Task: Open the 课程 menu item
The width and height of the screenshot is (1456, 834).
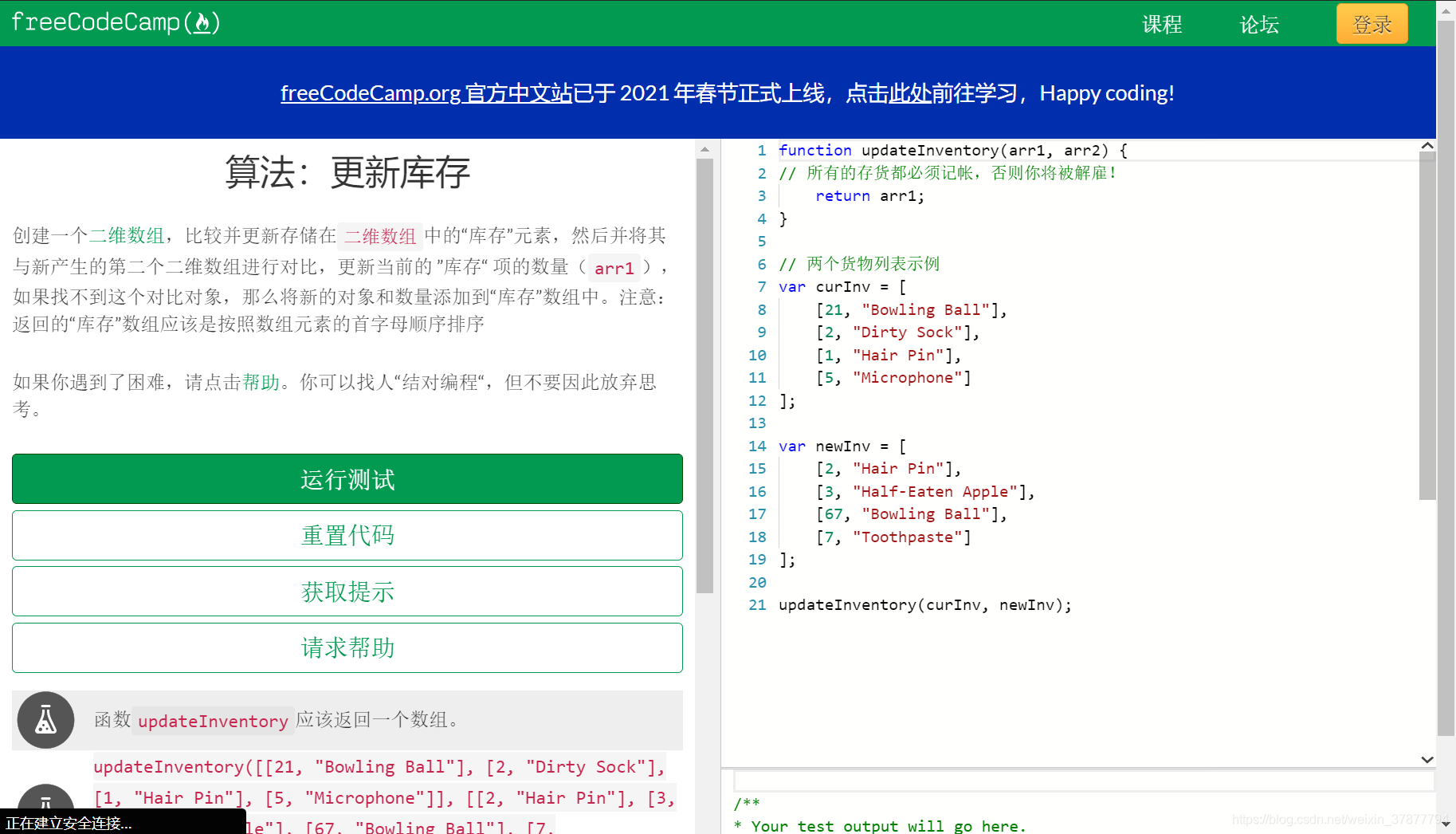Action: 1162,25
